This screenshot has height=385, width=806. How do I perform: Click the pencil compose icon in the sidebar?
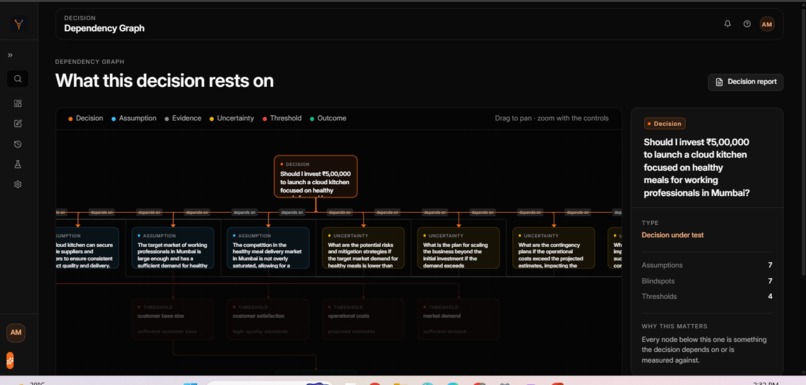click(17, 123)
